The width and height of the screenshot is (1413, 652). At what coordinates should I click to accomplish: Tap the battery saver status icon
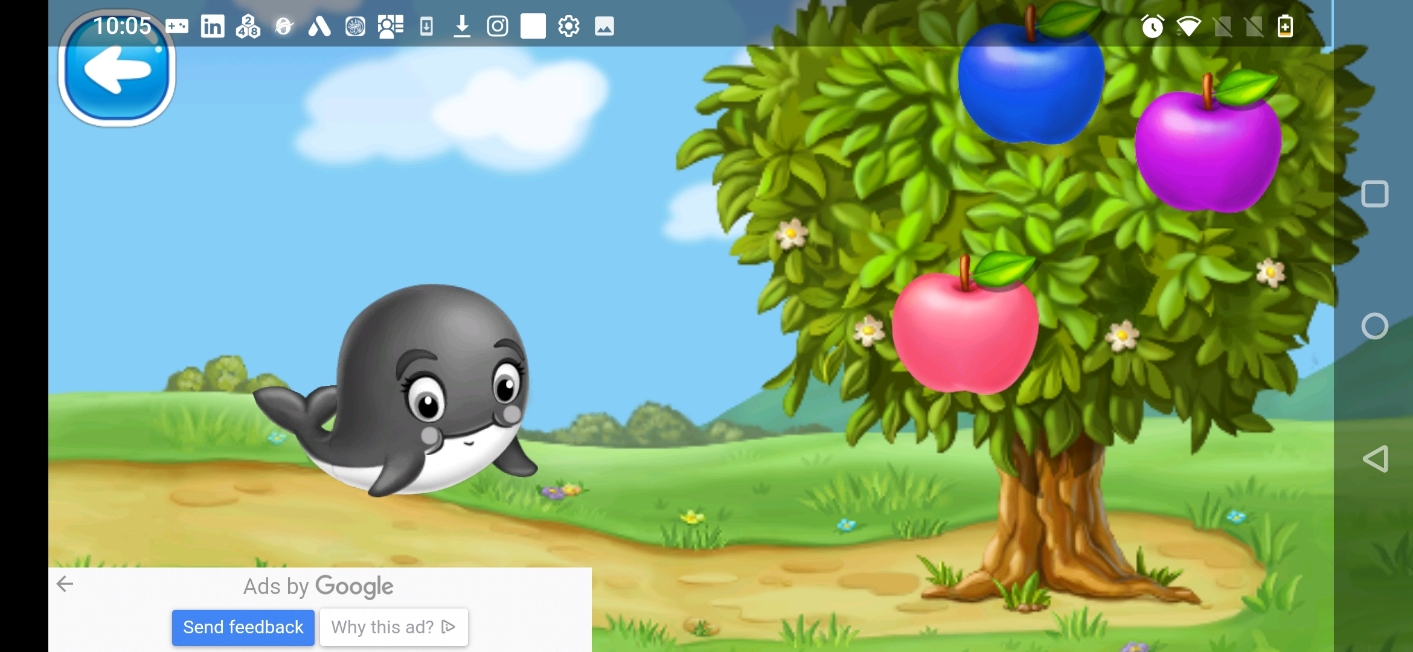[1285, 27]
